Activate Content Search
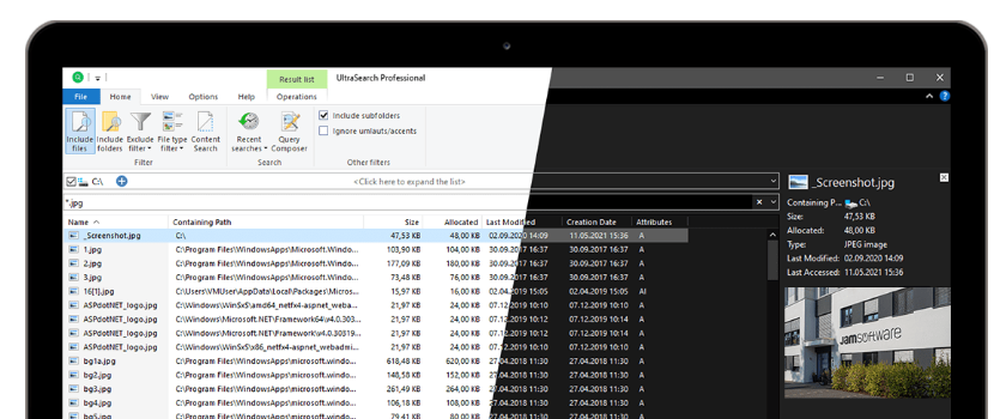This screenshot has height=419, width=1000. point(205,131)
